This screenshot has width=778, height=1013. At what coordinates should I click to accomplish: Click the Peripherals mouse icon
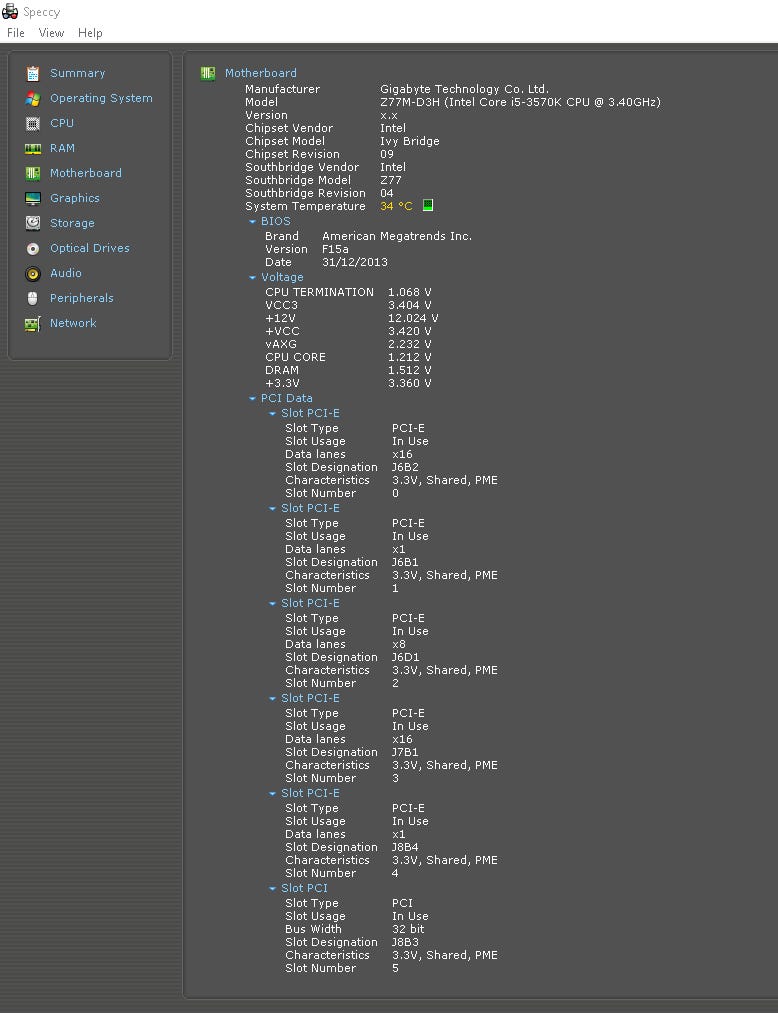click(x=33, y=298)
